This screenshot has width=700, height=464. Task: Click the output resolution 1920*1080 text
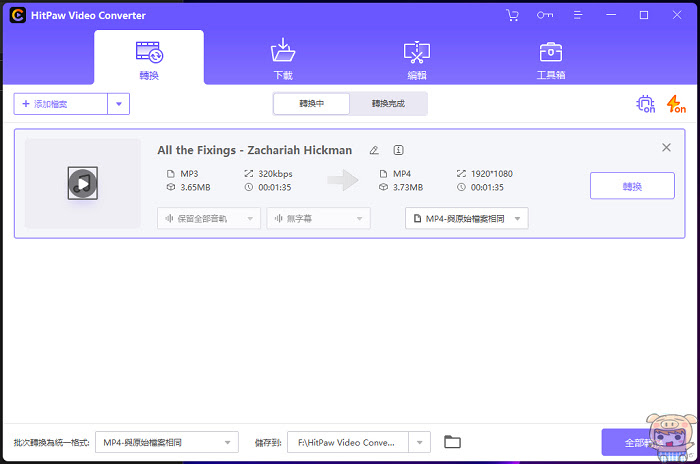click(x=492, y=174)
